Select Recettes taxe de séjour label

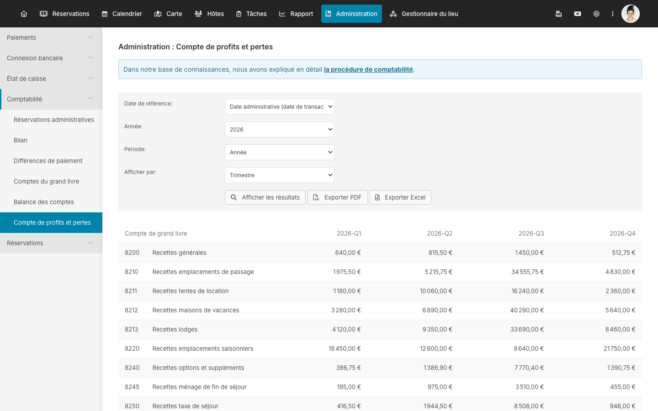(185, 406)
